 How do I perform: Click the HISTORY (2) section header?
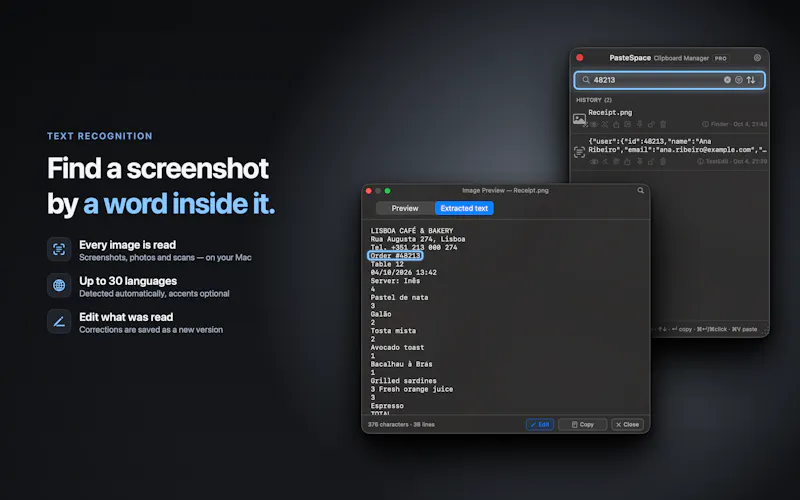[x=594, y=100]
